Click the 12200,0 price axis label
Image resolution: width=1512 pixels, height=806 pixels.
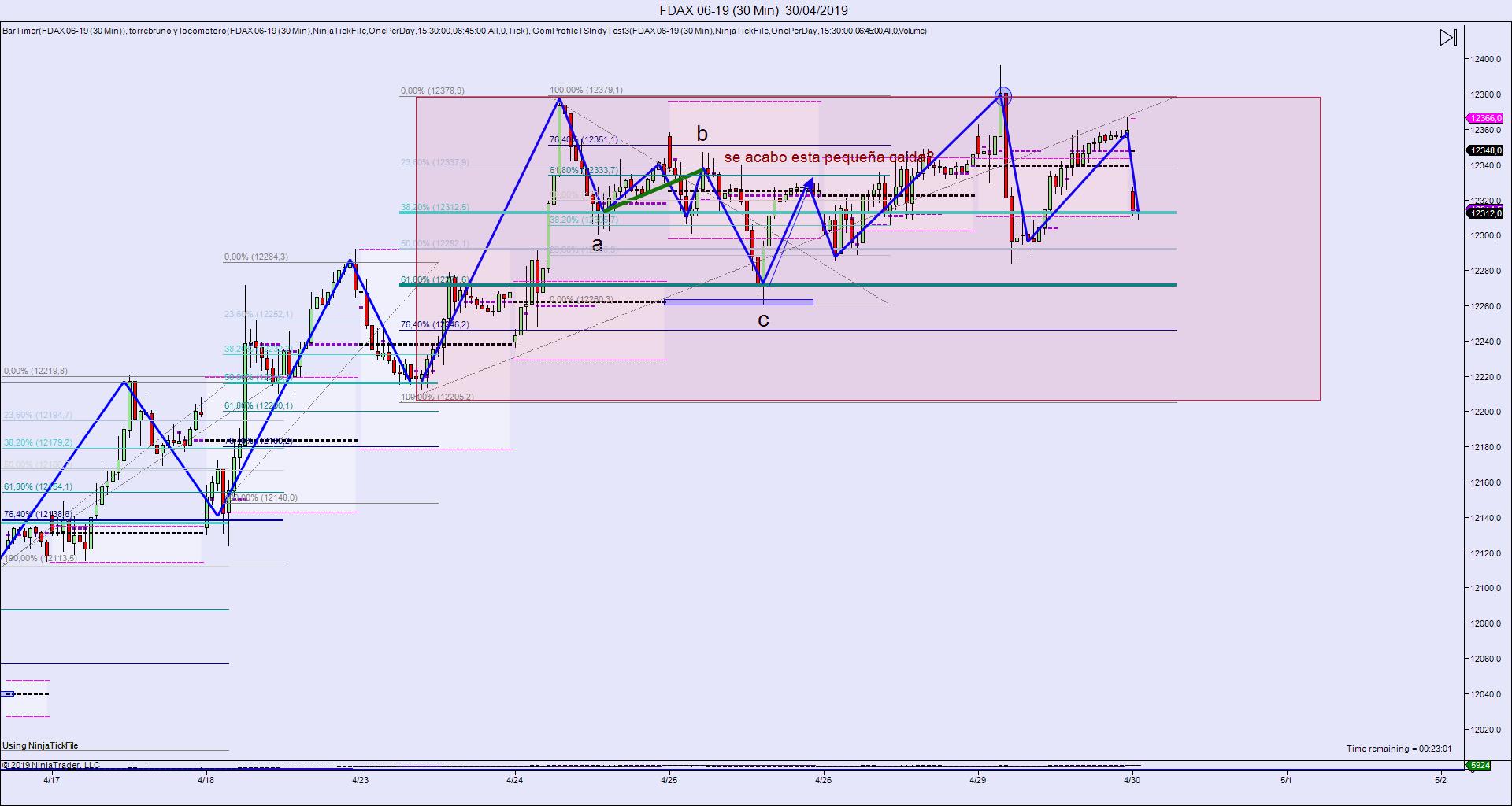pyautogui.click(x=1485, y=412)
